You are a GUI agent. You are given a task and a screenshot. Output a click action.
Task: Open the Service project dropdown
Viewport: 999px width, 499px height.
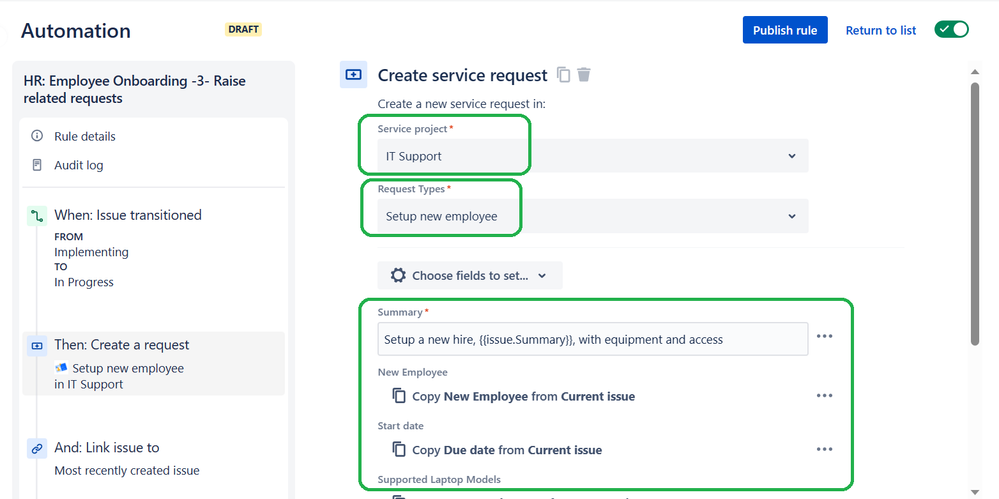pos(593,156)
